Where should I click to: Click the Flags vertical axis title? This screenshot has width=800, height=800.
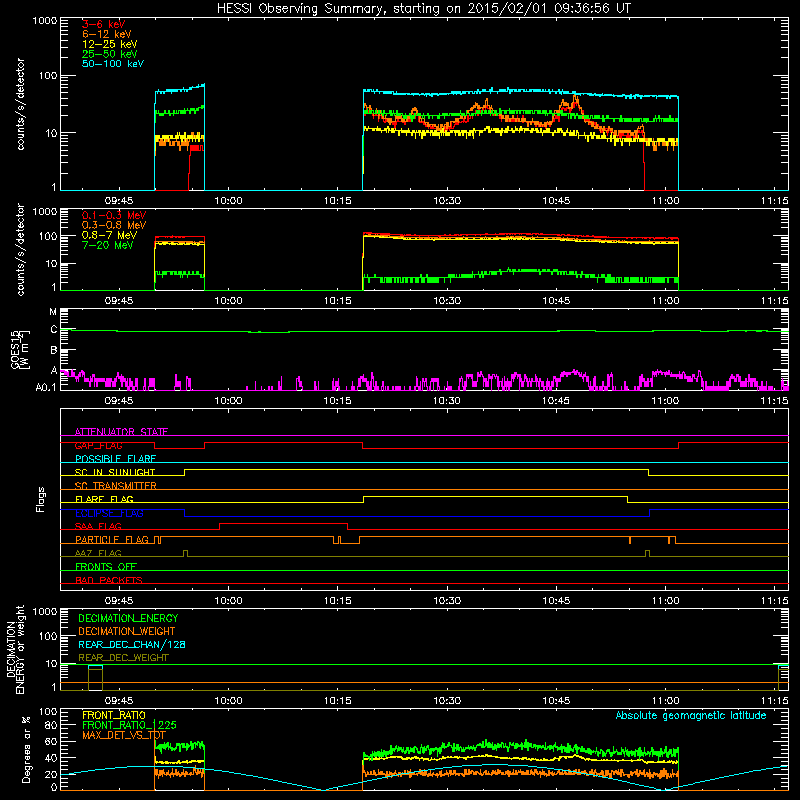tap(41, 499)
